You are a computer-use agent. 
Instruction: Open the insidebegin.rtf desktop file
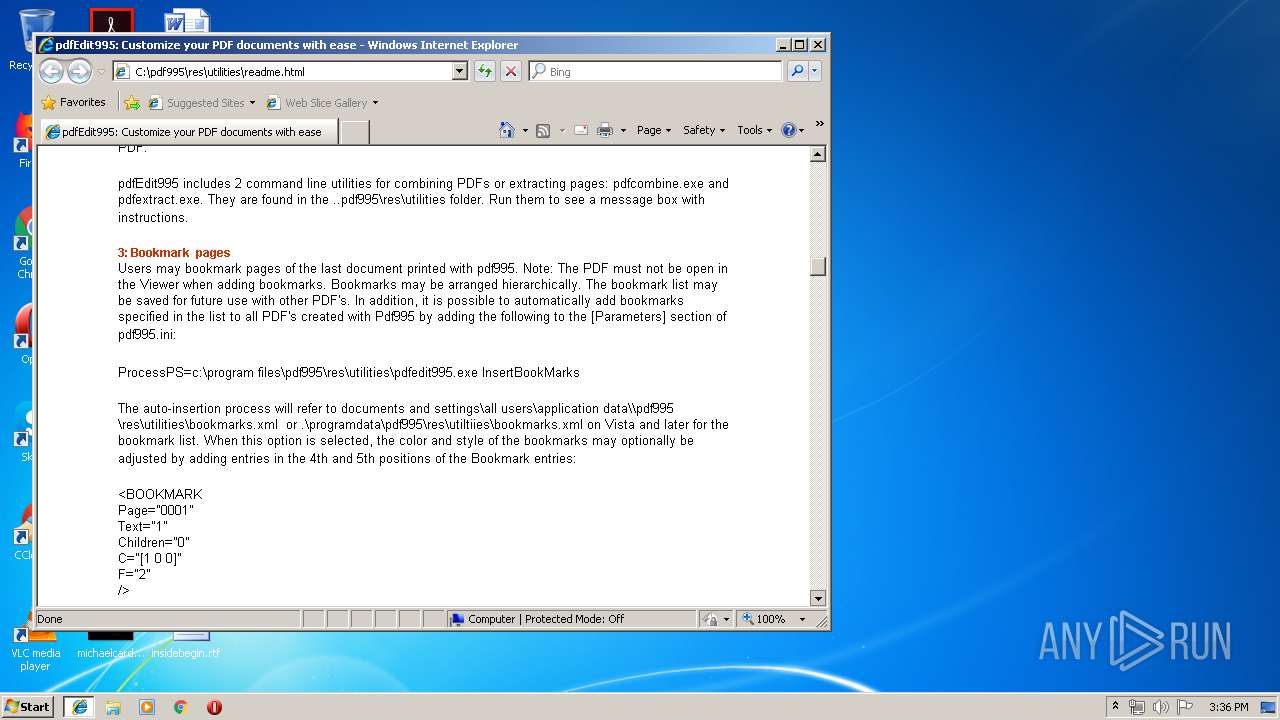click(x=185, y=645)
